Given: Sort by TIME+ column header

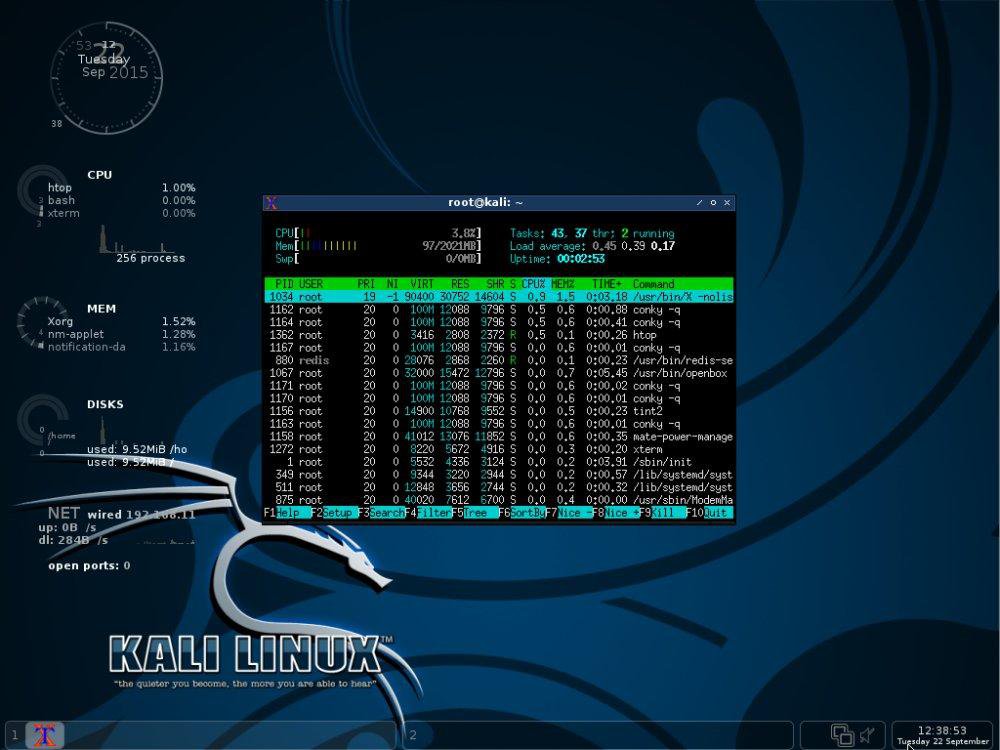Looking at the screenshot, I should click(x=607, y=284).
